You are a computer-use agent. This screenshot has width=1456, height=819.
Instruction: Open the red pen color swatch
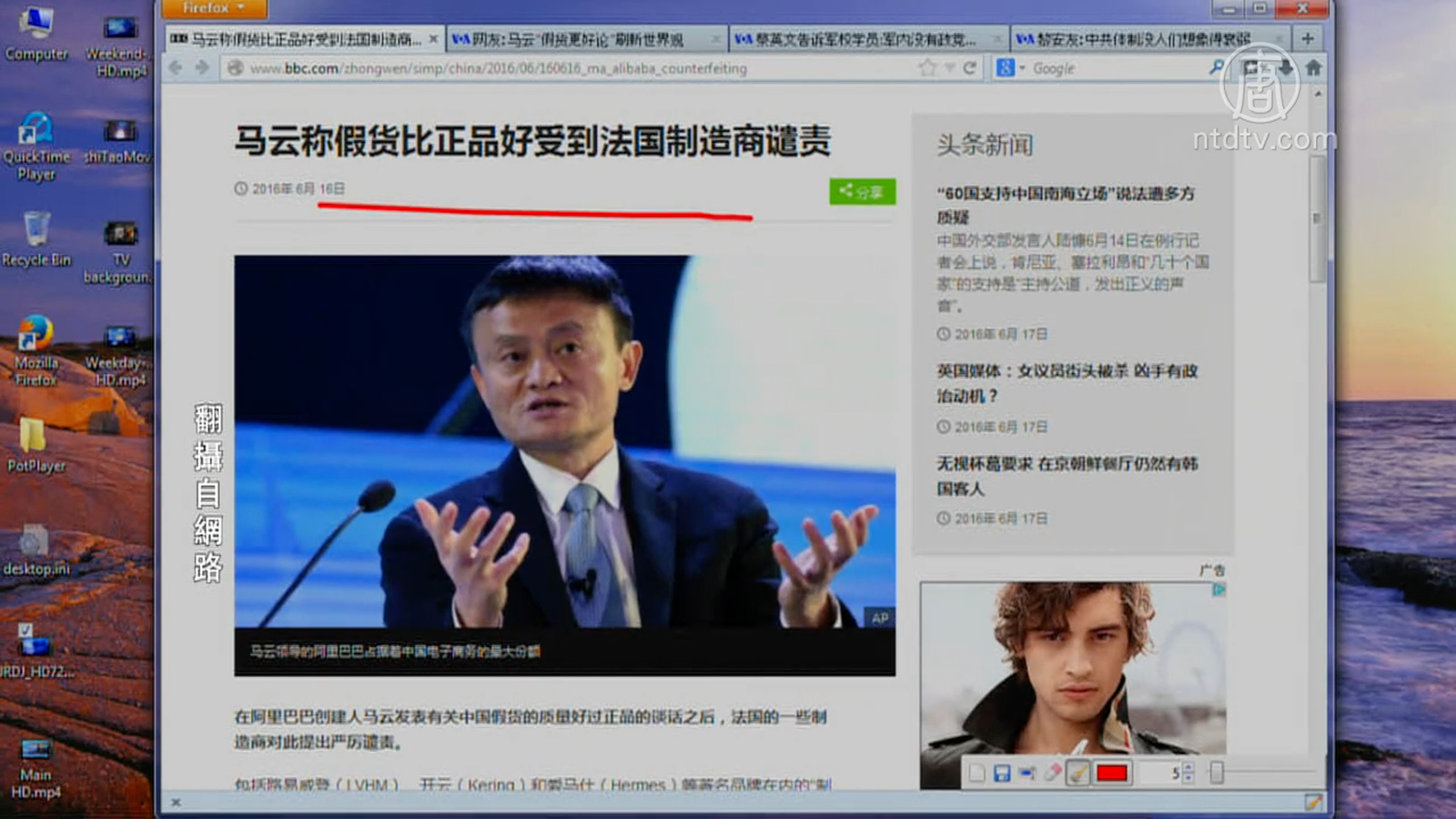coord(1112,773)
